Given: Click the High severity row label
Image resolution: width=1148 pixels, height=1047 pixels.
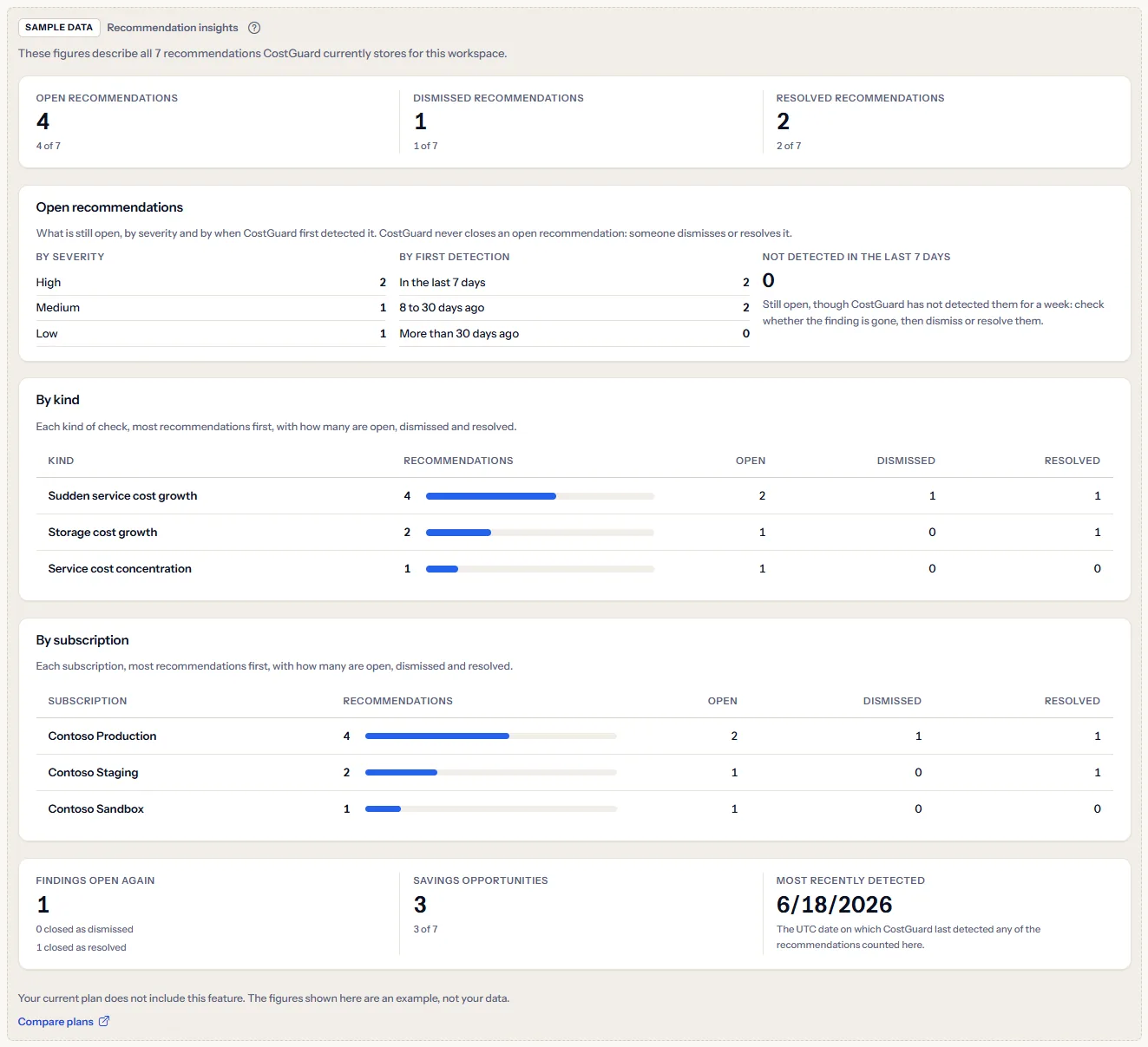Looking at the screenshot, I should pyautogui.click(x=49, y=283).
